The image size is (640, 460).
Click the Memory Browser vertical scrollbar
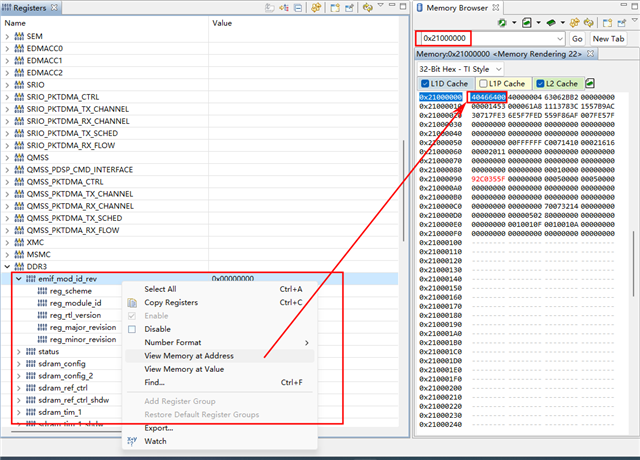(633, 264)
